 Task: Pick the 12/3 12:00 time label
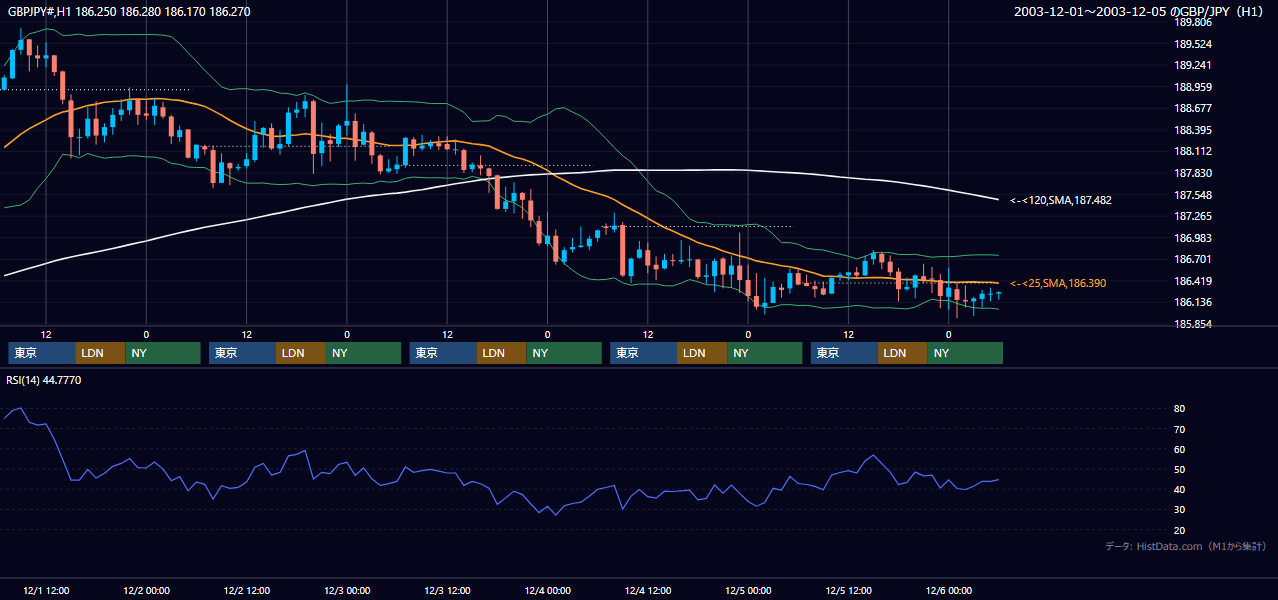(x=448, y=591)
